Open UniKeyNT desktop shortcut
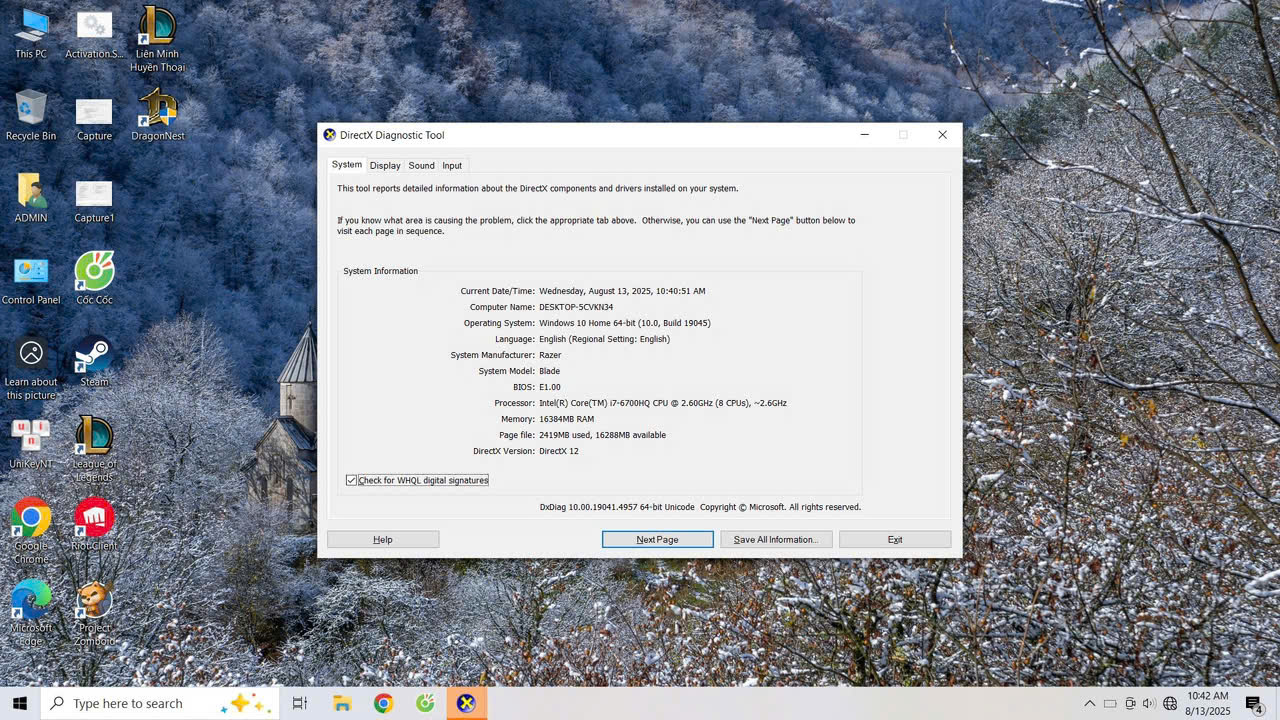The width and height of the screenshot is (1280, 720). (31, 437)
